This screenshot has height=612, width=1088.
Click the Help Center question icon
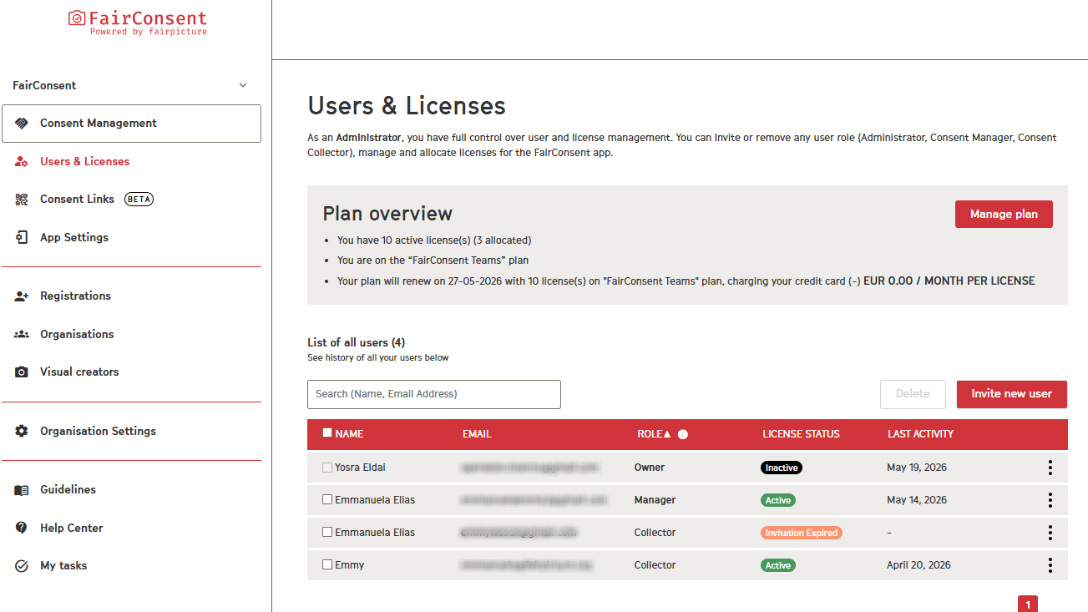point(22,527)
